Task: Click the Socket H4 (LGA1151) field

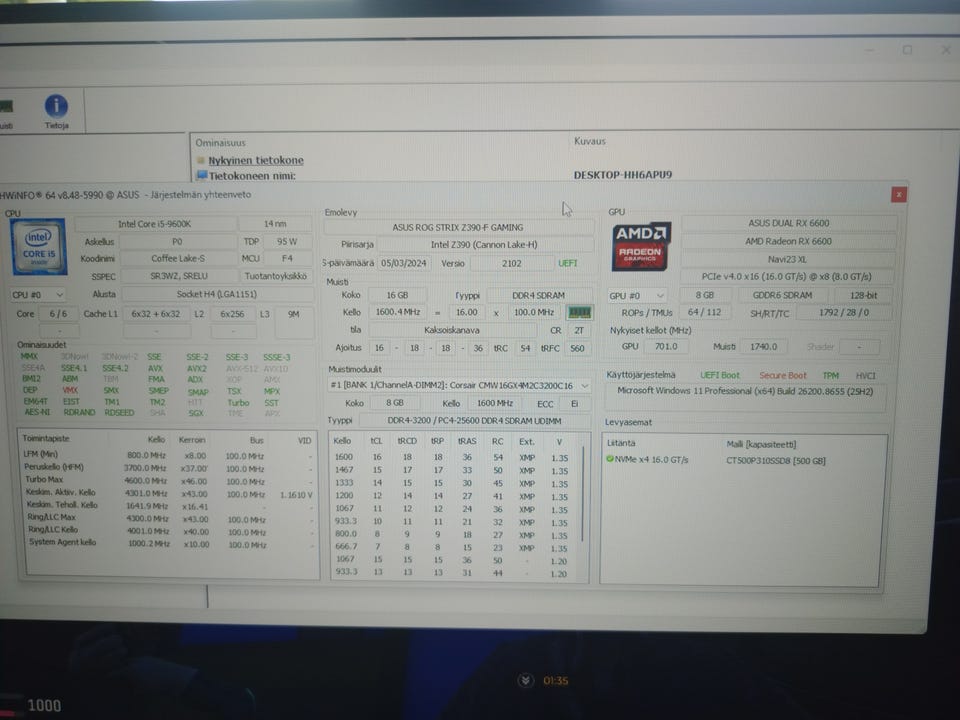Action: coord(217,294)
